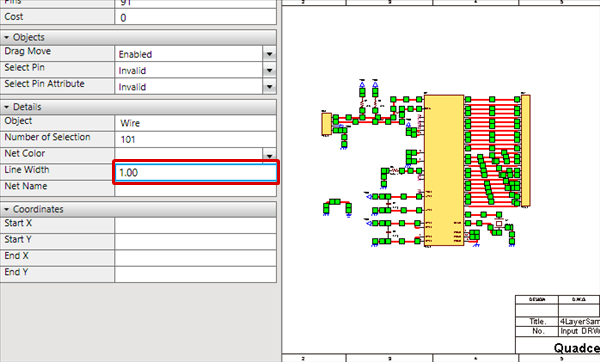Open the Select Pin Attribute dropdown arrow

[x=269, y=87]
